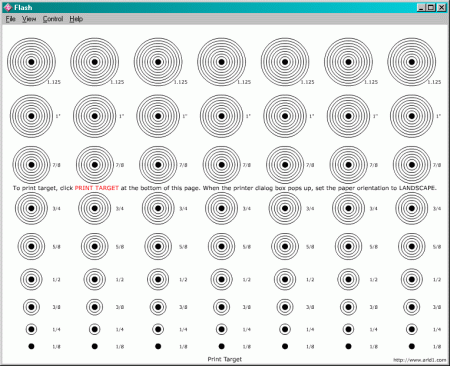This screenshot has width=450, height=366.
Task: Click the bullseye of the leftmost 1.125 target
Action: [x=31, y=62]
